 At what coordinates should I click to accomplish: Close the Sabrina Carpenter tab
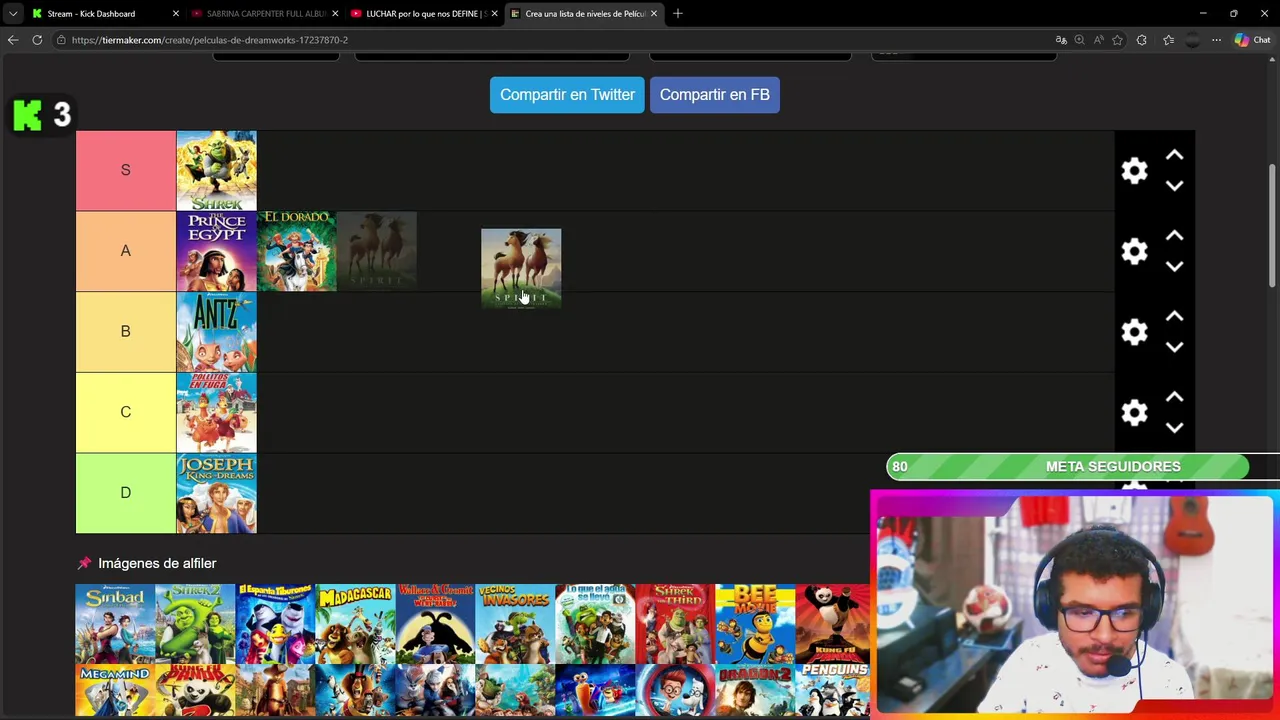[x=335, y=13]
